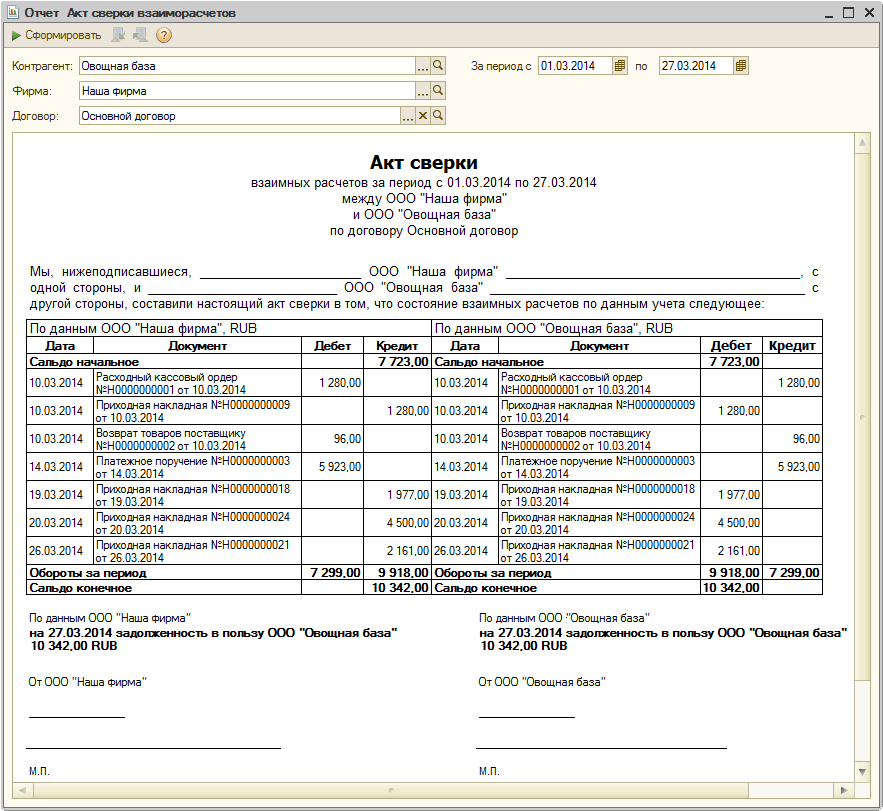Clear the Договор field with X icon

tap(423, 116)
